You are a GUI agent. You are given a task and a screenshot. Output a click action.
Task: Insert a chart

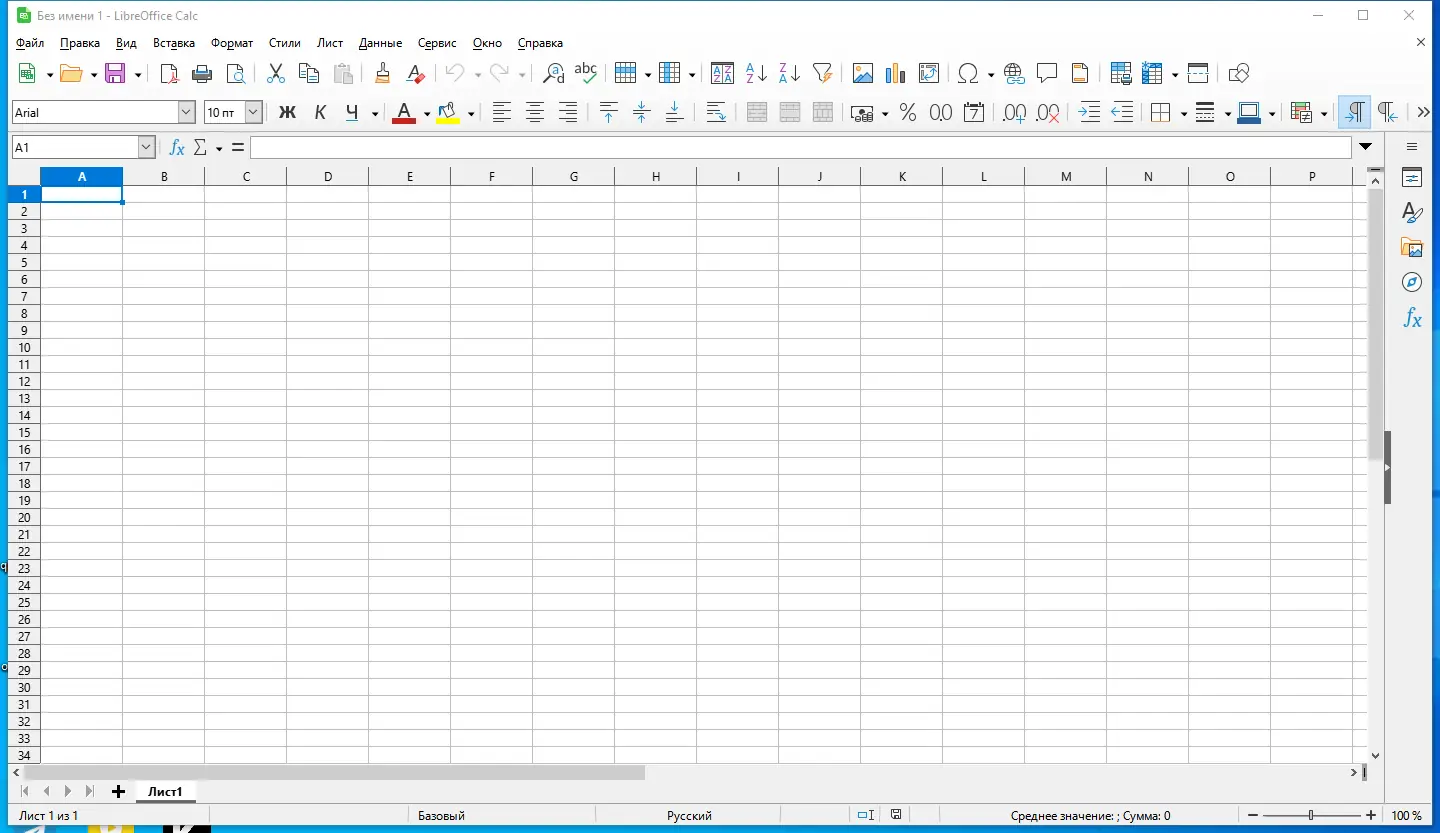(x=896, y=73)
